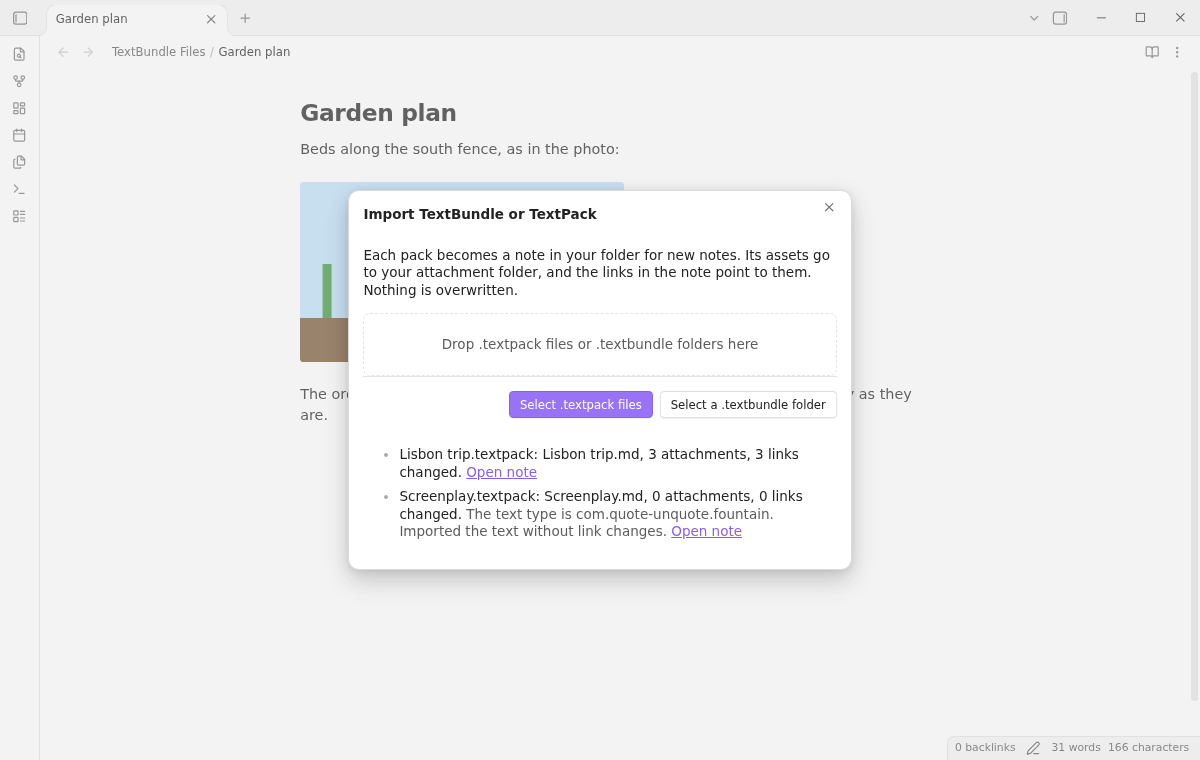Click the Beds along the south fence text
Screen dimensions: 1200x760
[x=460, y=149]
